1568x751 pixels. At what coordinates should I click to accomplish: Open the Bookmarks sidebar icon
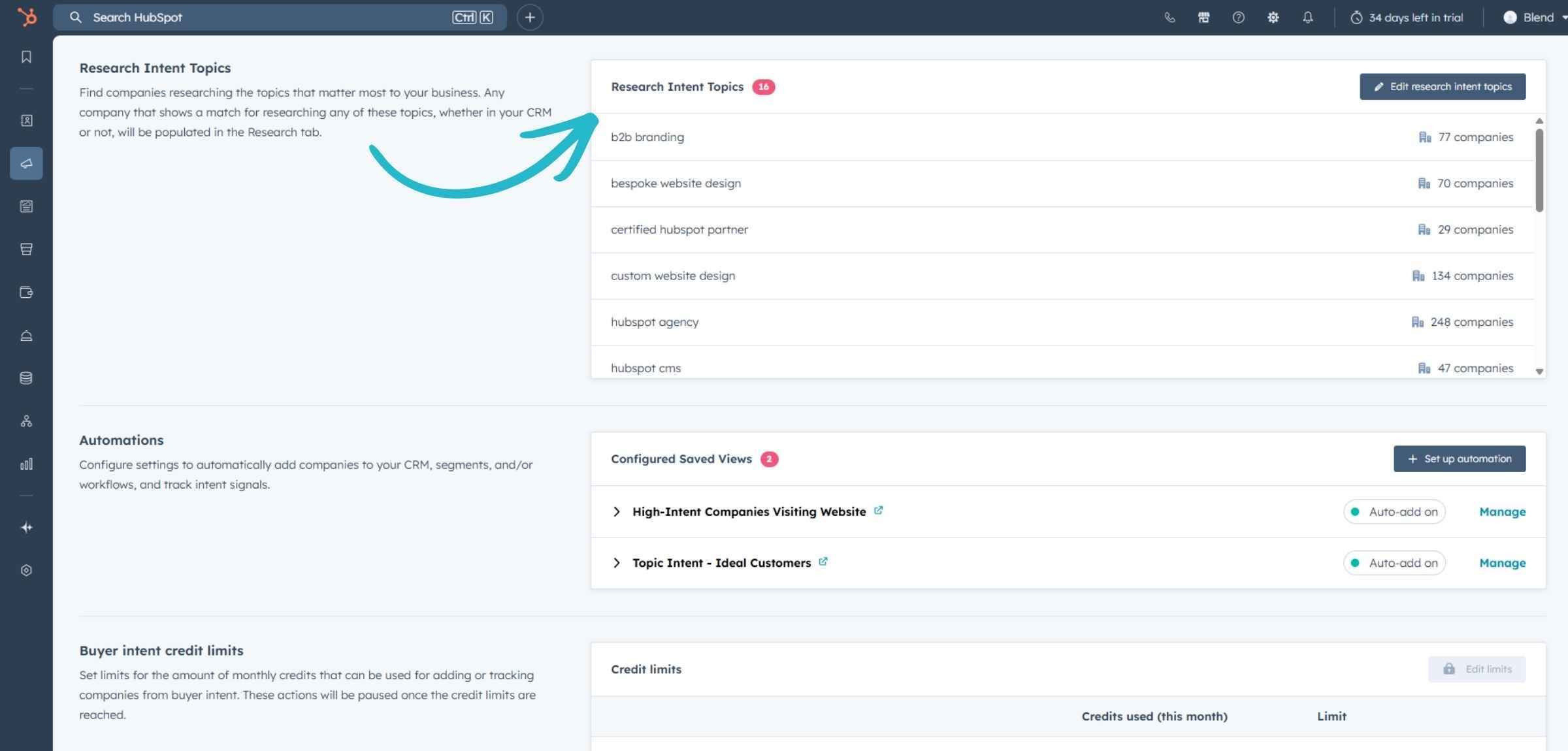coord(26,57)
